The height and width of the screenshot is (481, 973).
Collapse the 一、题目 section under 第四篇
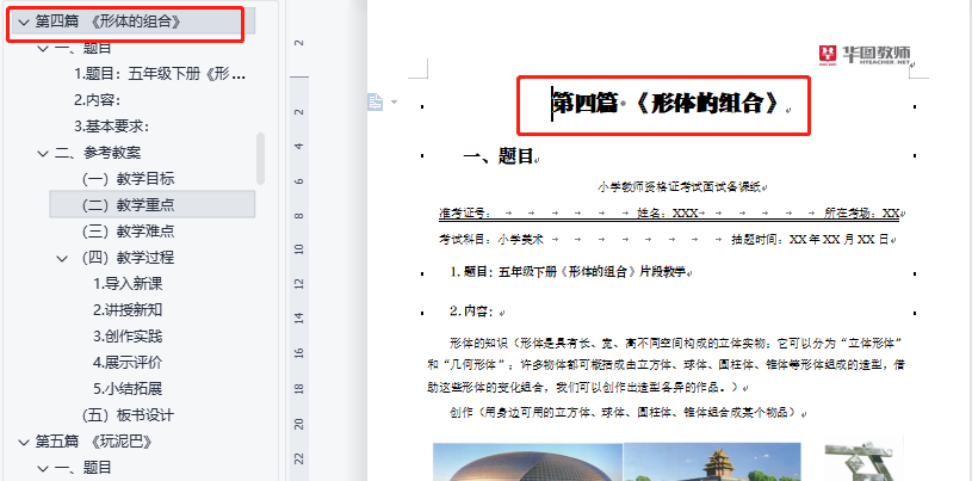click(x=43, y=48)
